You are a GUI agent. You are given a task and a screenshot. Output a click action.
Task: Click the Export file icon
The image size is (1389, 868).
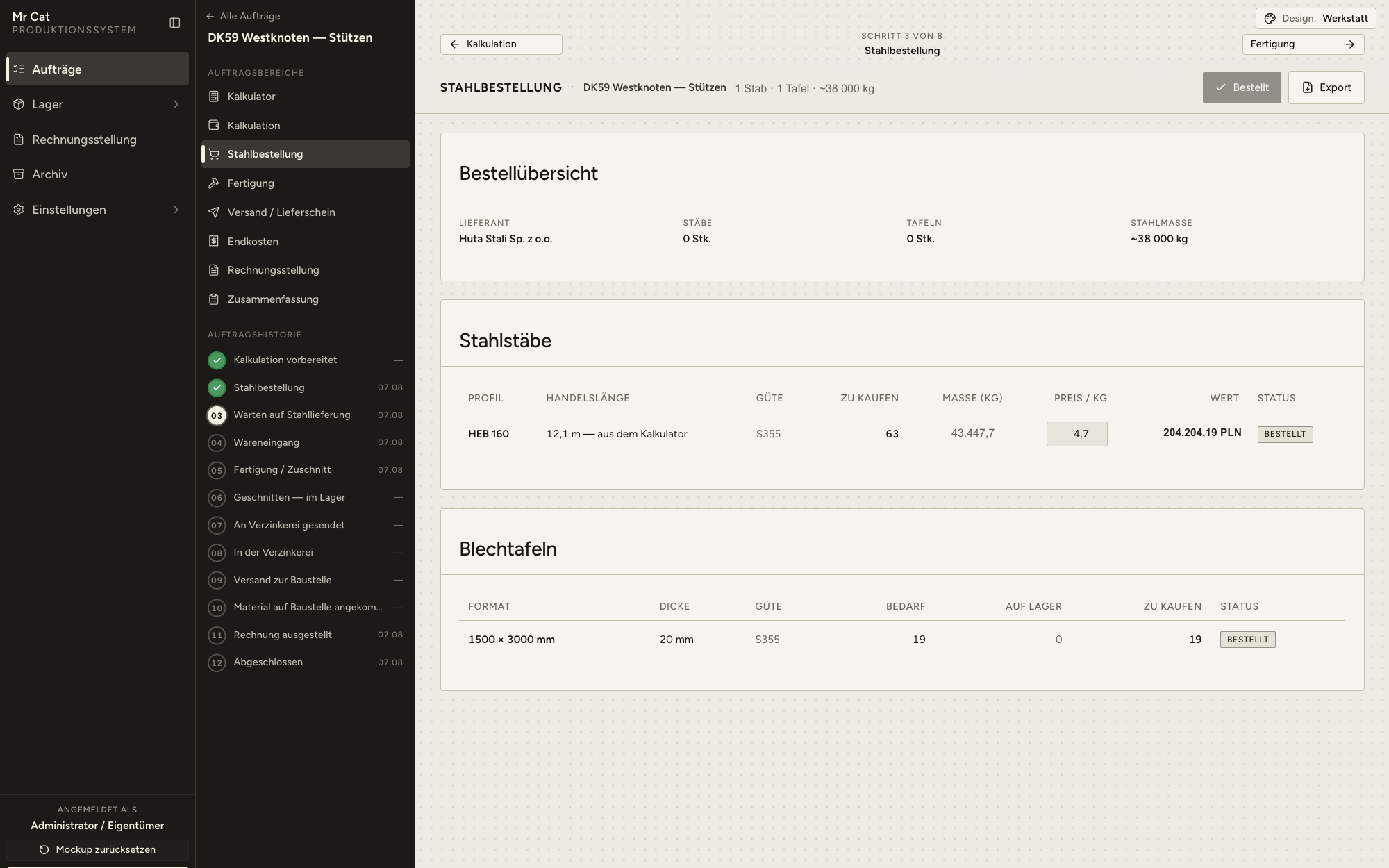click(1307, 87)
